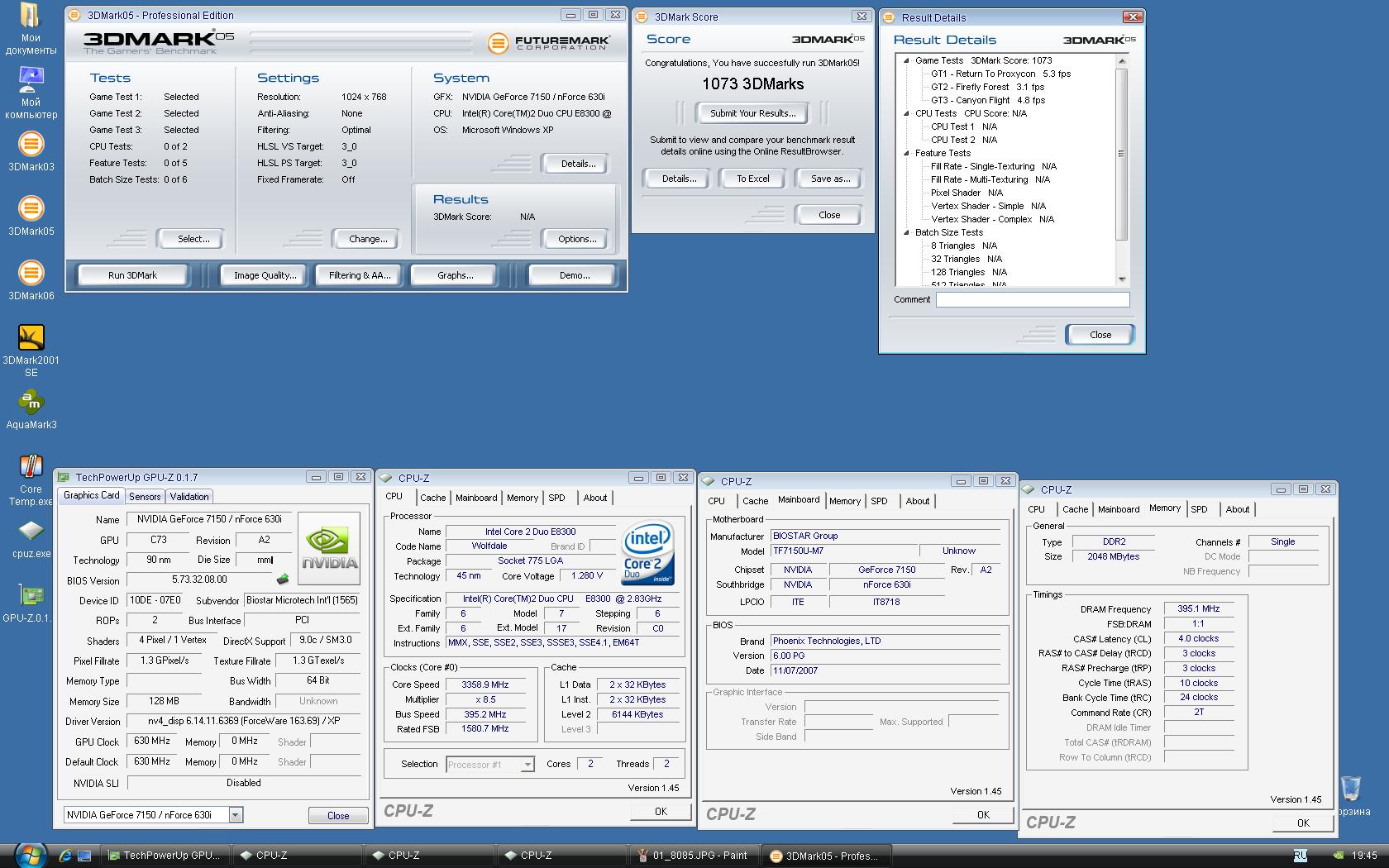Close the 3DMark Score dialog via Close button
The width and height of the screenshot is (1389, 868).
tap(829, 215)
